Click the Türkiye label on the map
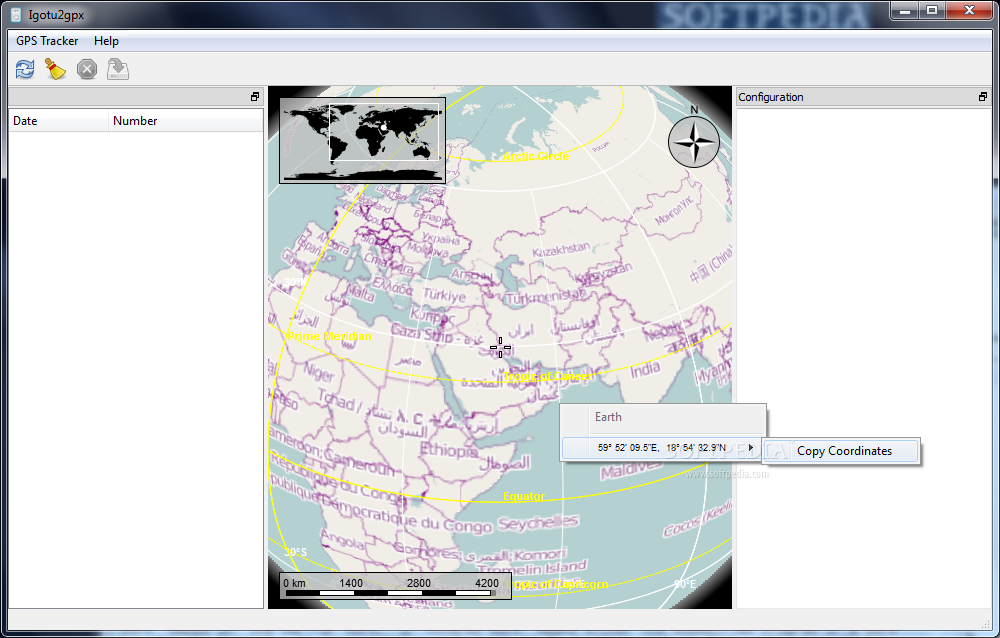The image size is (1000, 638). point(445,296)
